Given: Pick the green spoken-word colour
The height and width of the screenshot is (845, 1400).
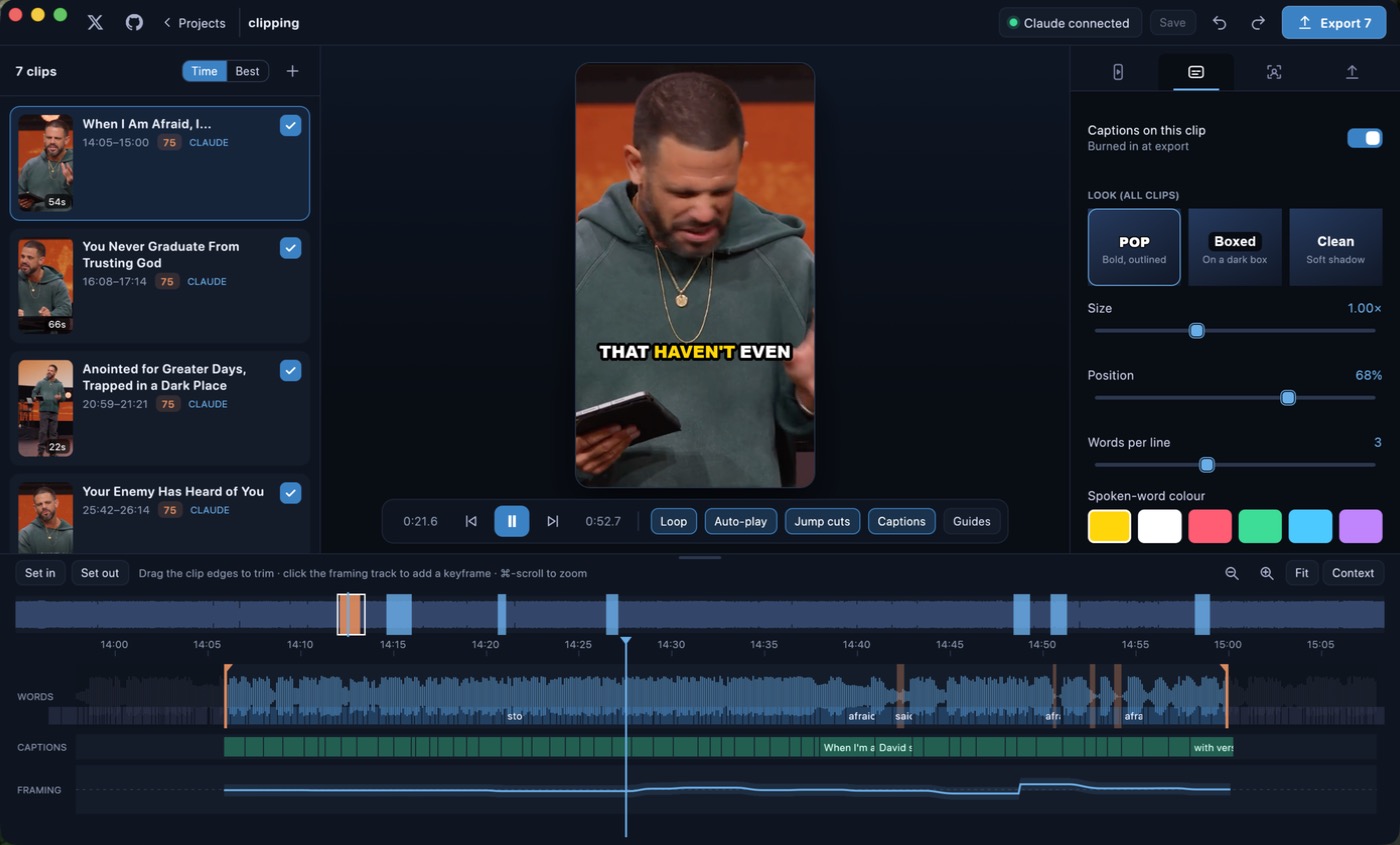Looking at the screenshot, I should [x=1260, y=526].
